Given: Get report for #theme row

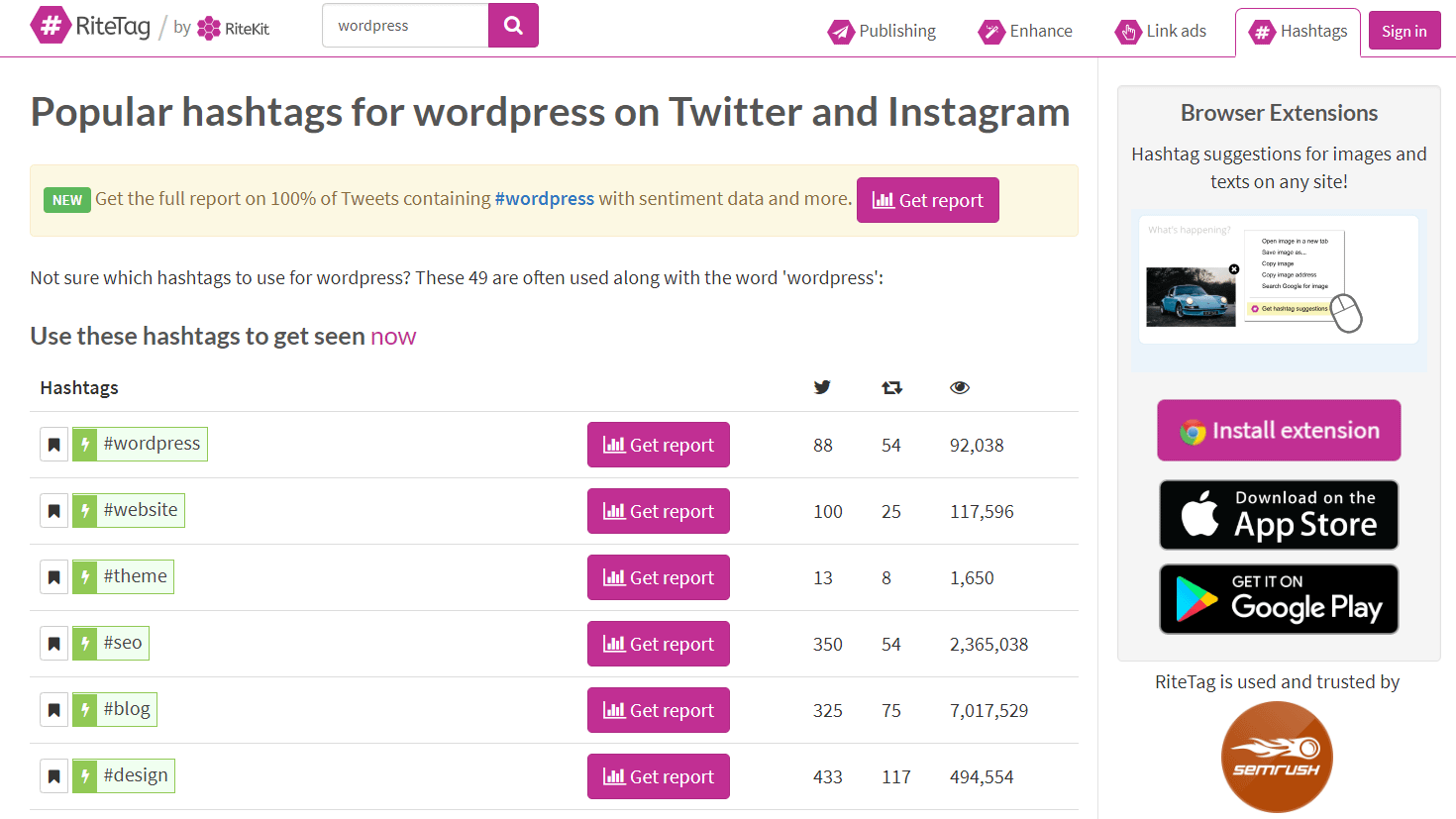Looking at the screenshot, I should coord(659,577).
